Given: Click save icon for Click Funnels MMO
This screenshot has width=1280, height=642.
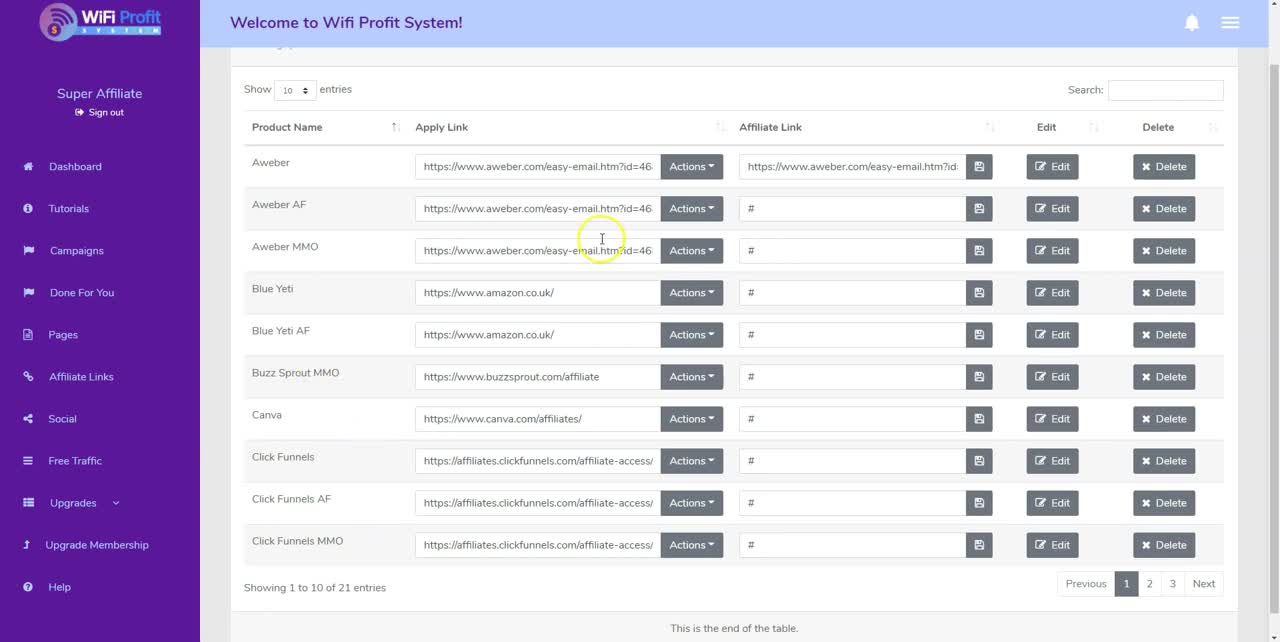Looking at the screenshot, I should point(979,545).
